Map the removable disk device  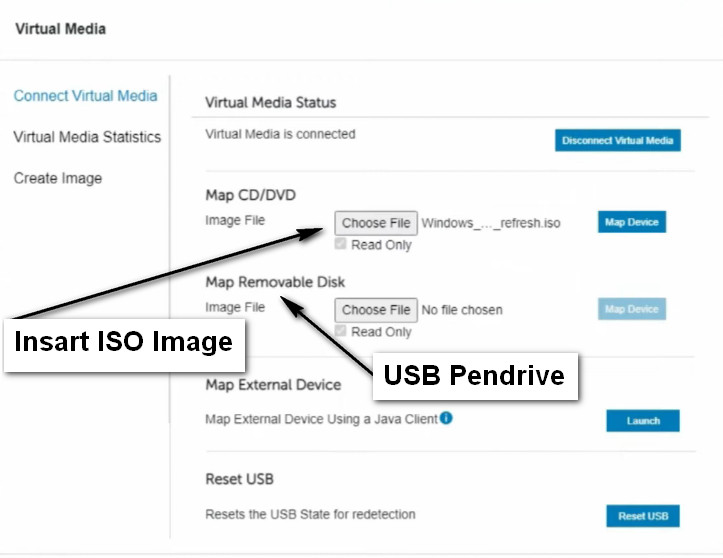pos(632,309)
